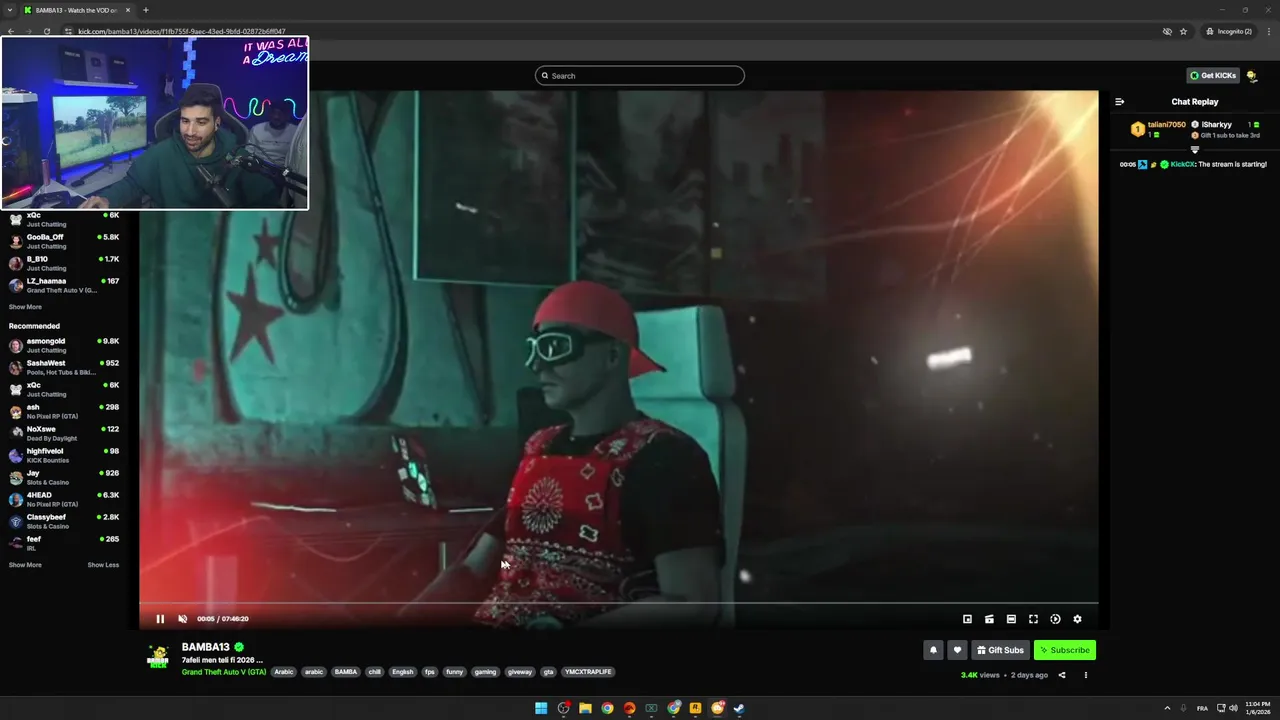Viewport: 1280px width, 720px height.
Task: Select the English tag
Action: click(403, 672)
